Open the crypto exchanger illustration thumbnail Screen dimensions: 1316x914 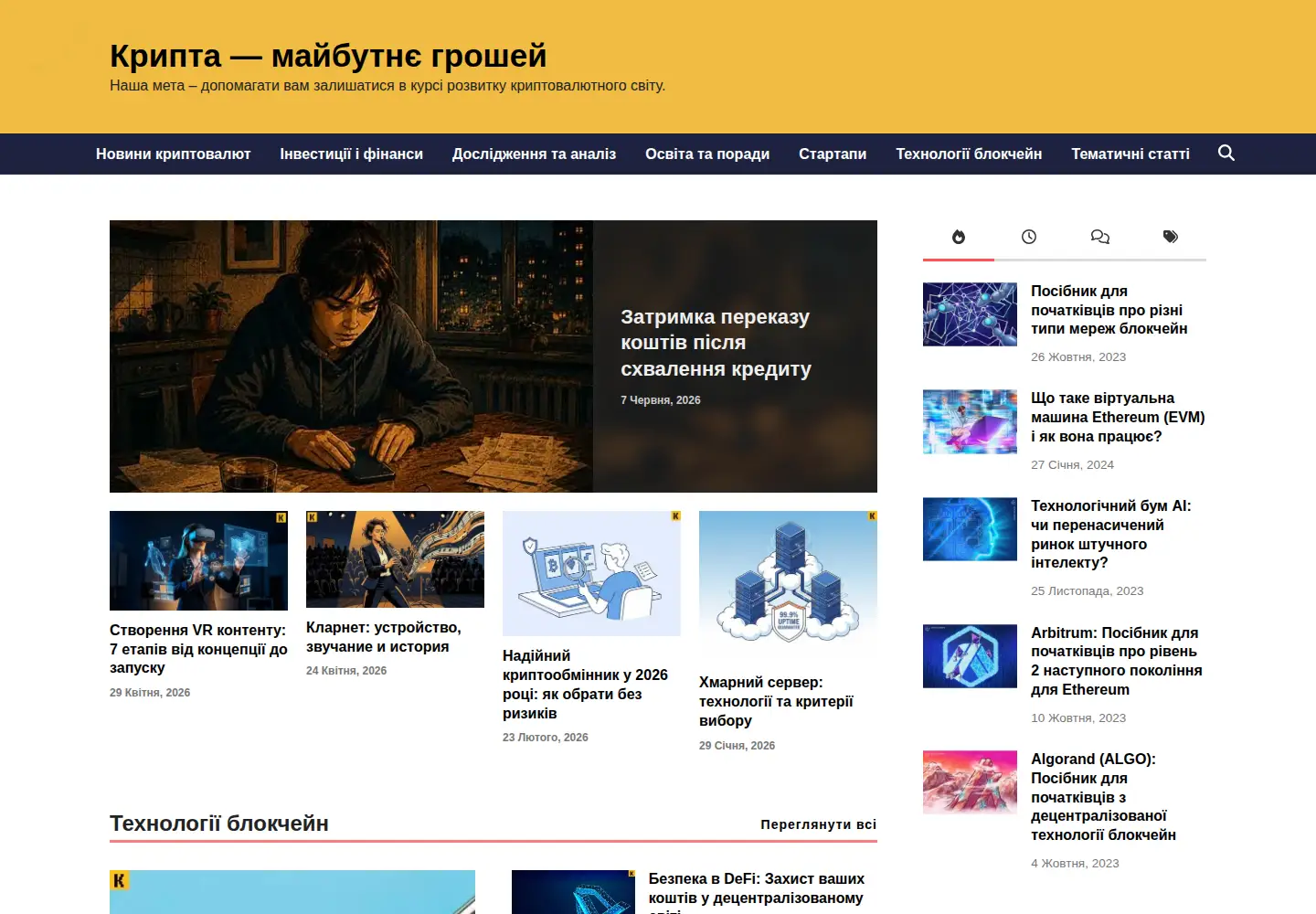coord(591,573)
